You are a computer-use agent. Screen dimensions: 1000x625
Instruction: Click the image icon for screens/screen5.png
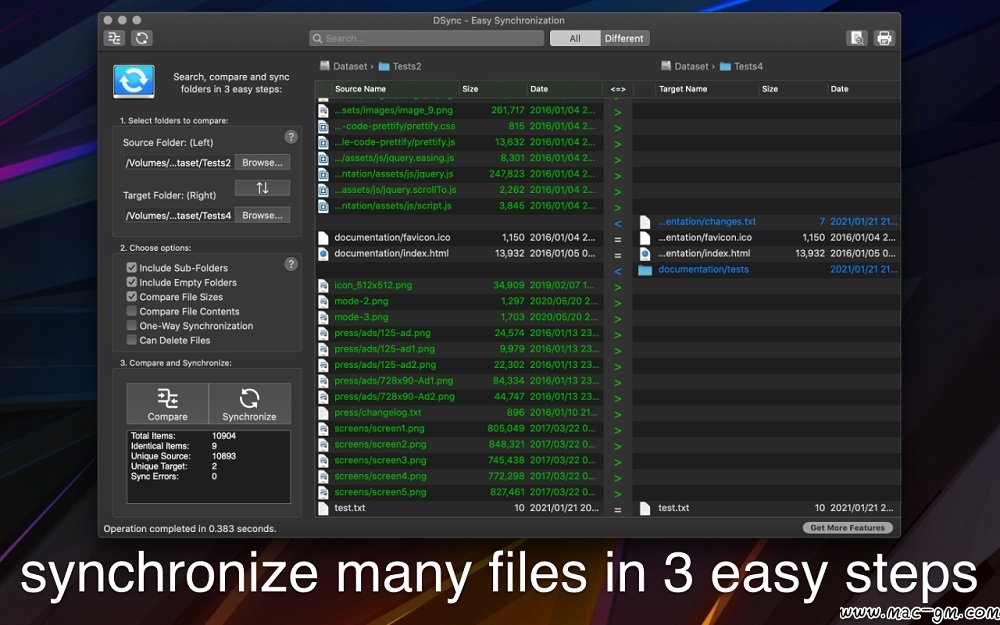[x=323, y=492]
